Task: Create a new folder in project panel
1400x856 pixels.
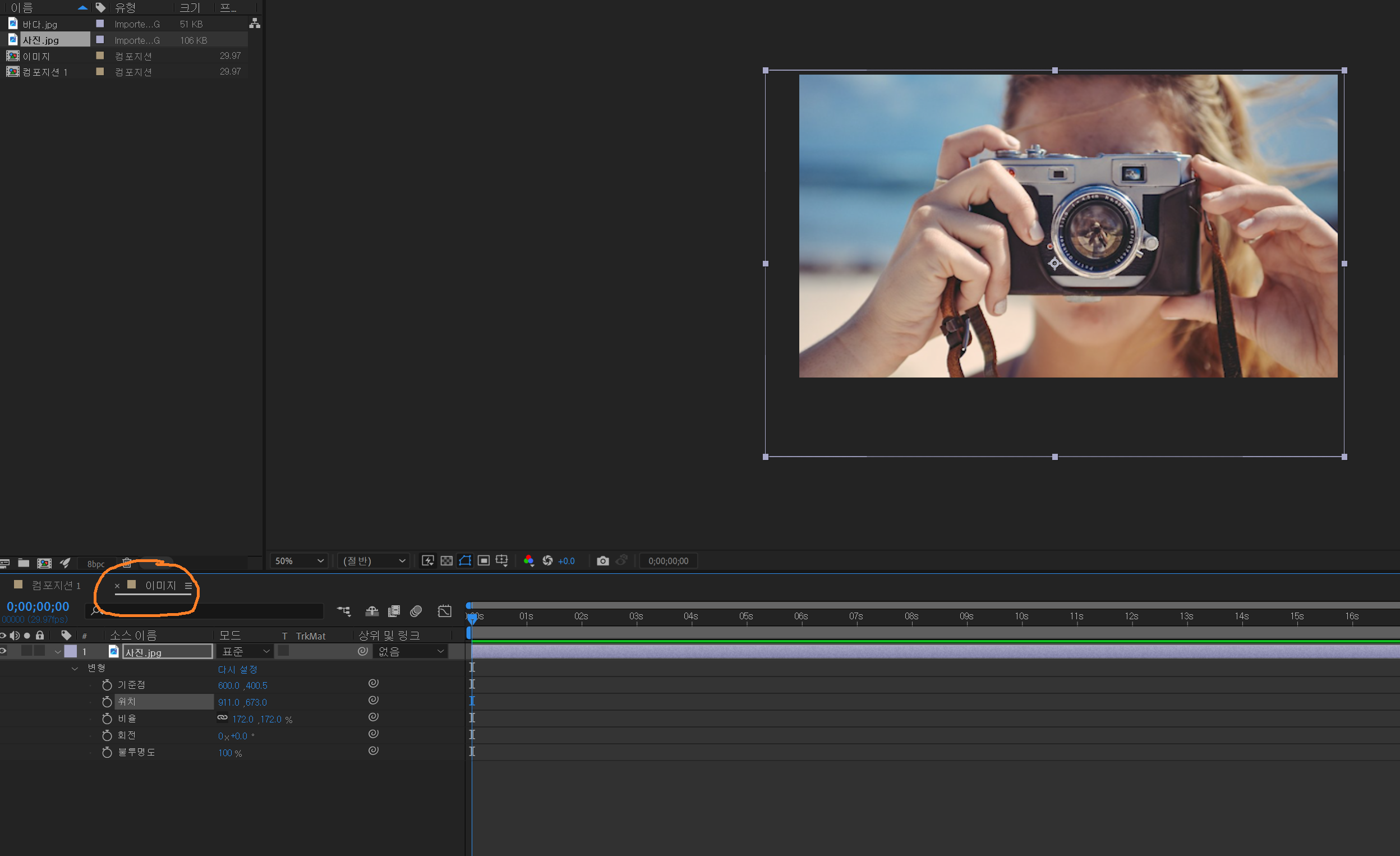Action: click(x=24, y=563)
